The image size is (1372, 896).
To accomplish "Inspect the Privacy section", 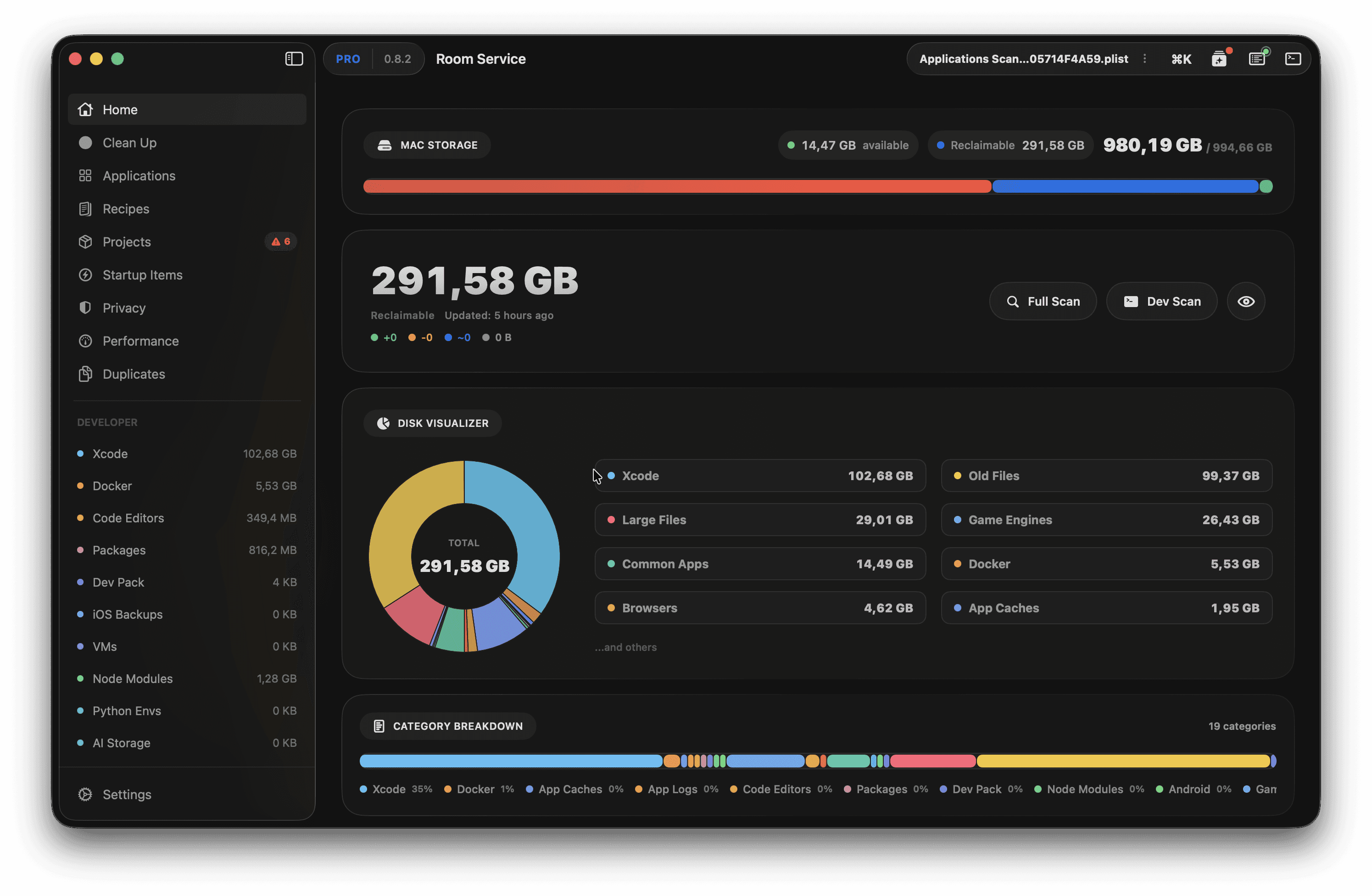I will tap(124, 308).
